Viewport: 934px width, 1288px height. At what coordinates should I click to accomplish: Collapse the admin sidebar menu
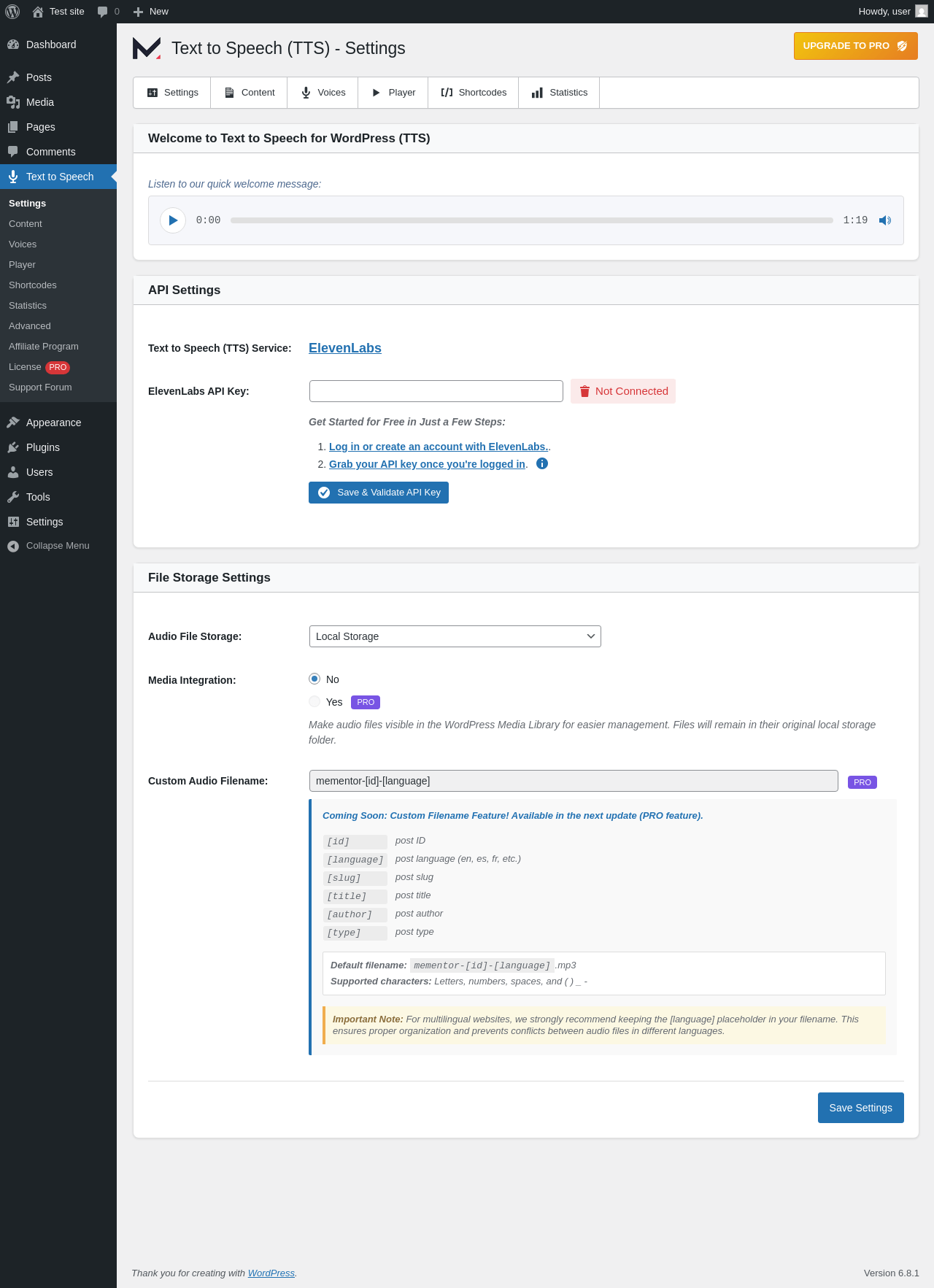click(x=58, y=546)
